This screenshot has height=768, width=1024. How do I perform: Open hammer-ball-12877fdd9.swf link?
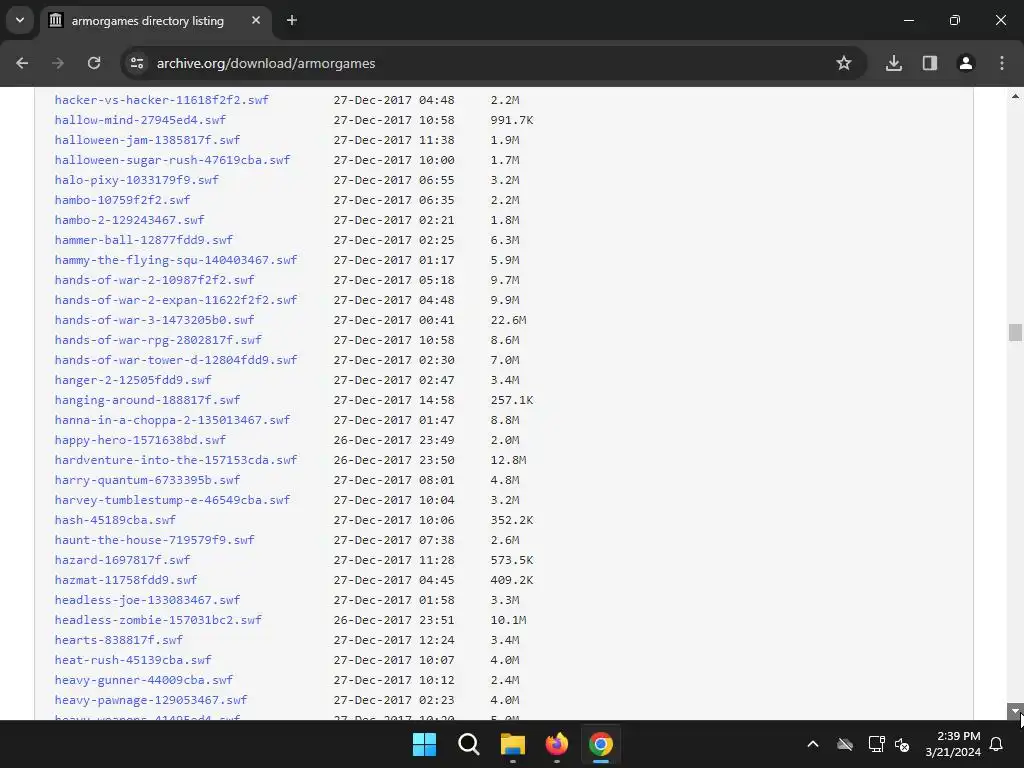pyautogui.click(x=144, y=240)
